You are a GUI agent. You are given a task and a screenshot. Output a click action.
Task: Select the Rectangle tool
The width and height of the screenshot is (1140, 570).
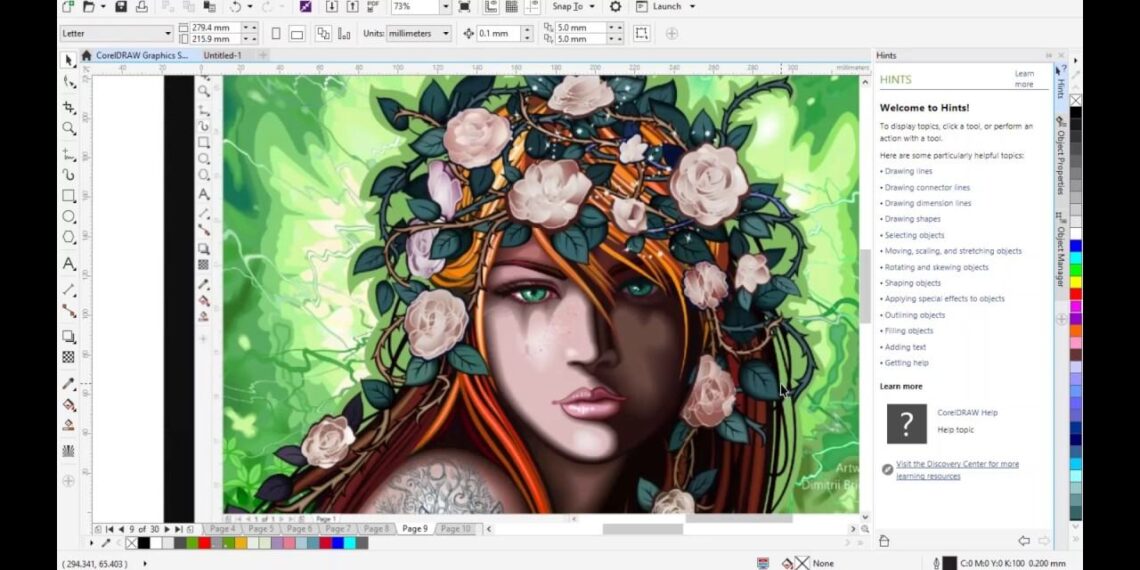[69, 196]
